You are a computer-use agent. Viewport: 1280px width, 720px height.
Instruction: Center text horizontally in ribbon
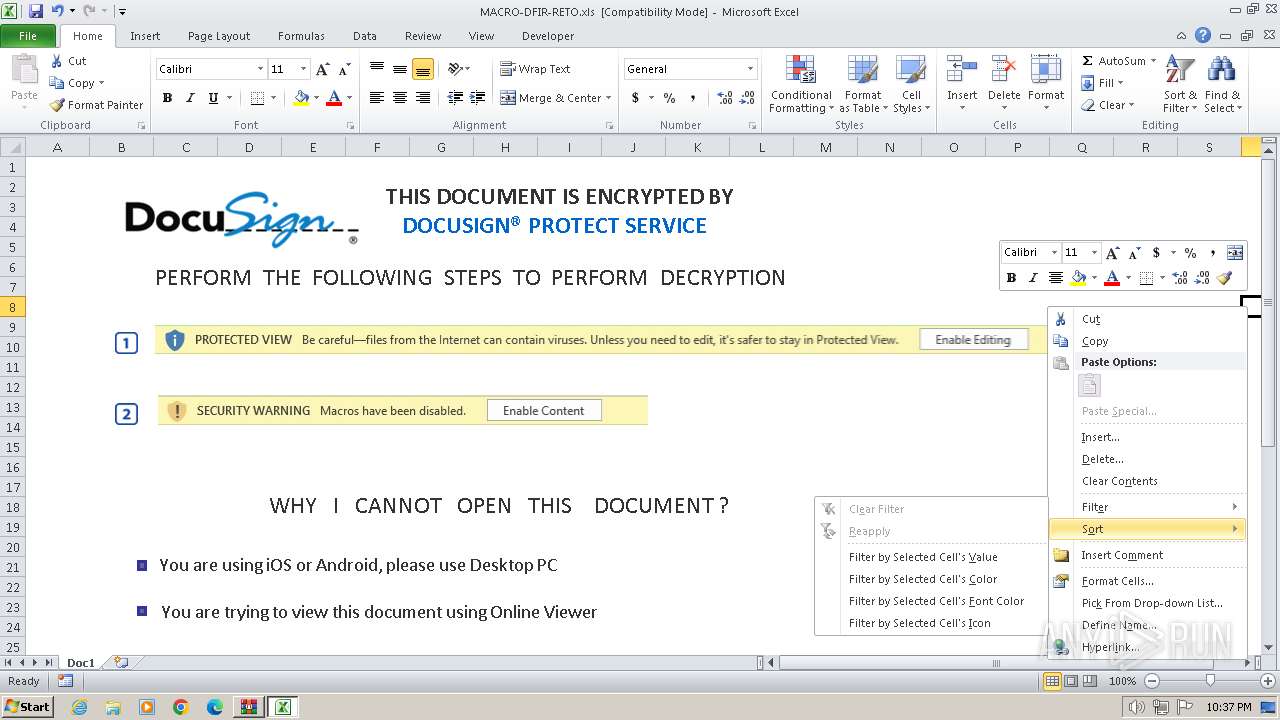(x=400, y=98)
